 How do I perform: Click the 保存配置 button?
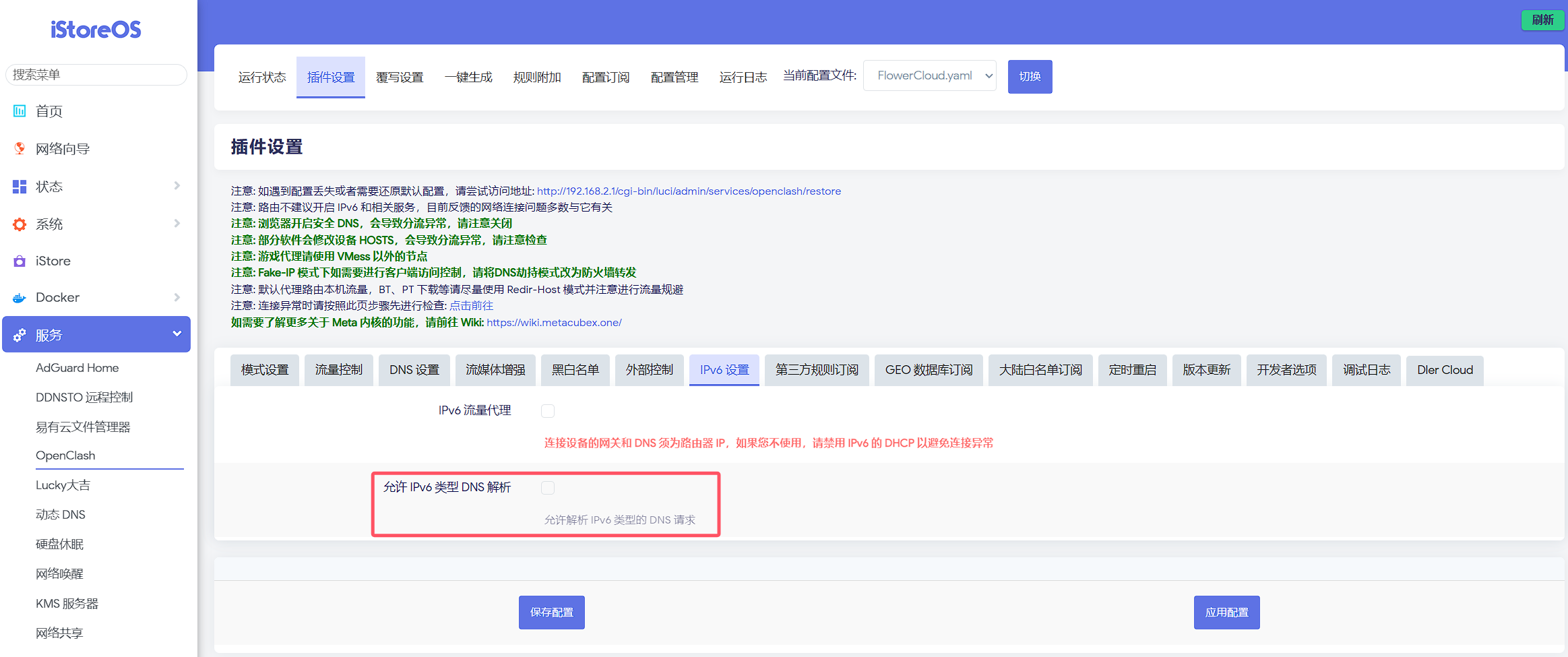click(551, 613)
